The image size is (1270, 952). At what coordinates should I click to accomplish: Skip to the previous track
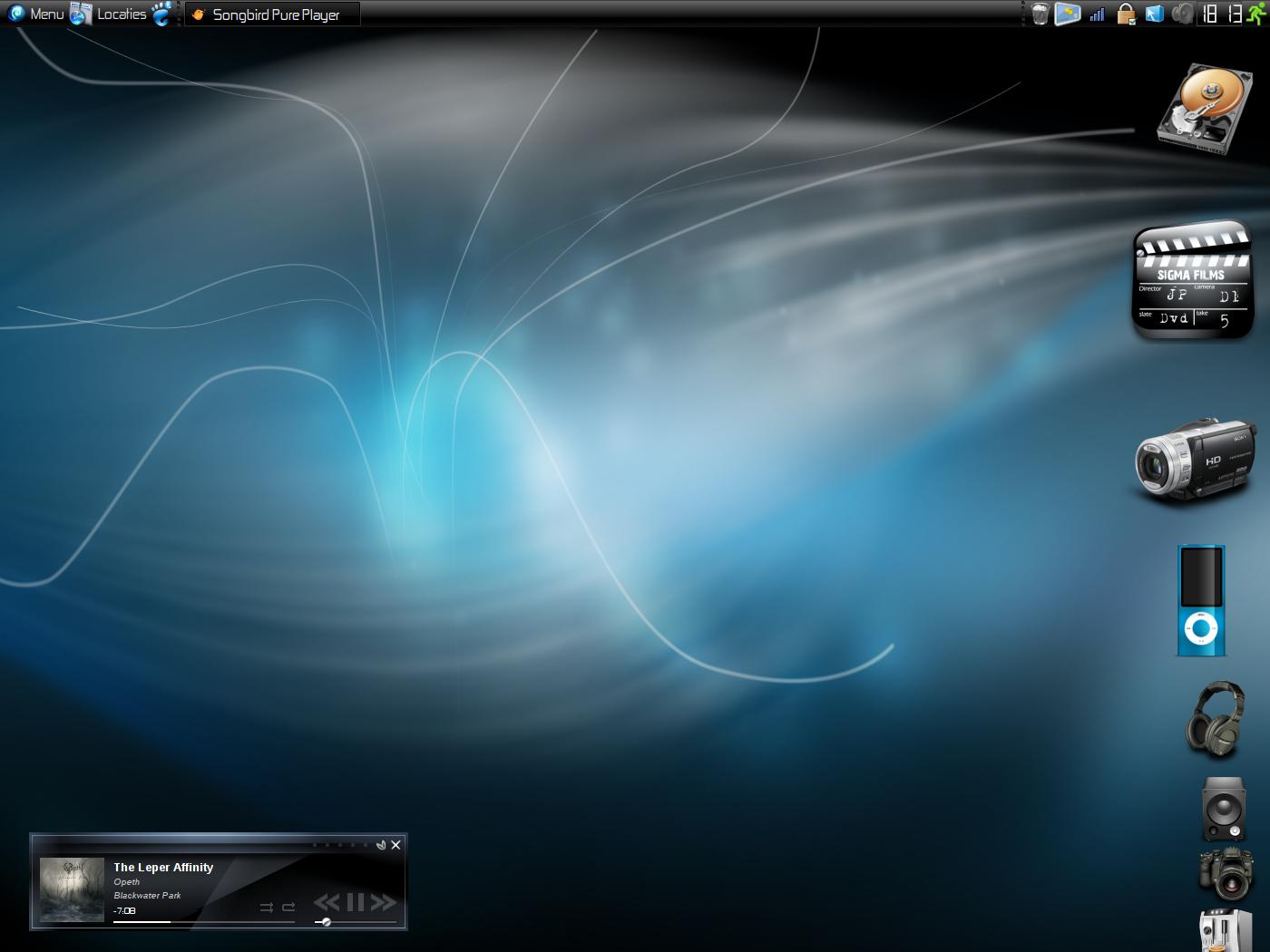[x=327, y=902]
